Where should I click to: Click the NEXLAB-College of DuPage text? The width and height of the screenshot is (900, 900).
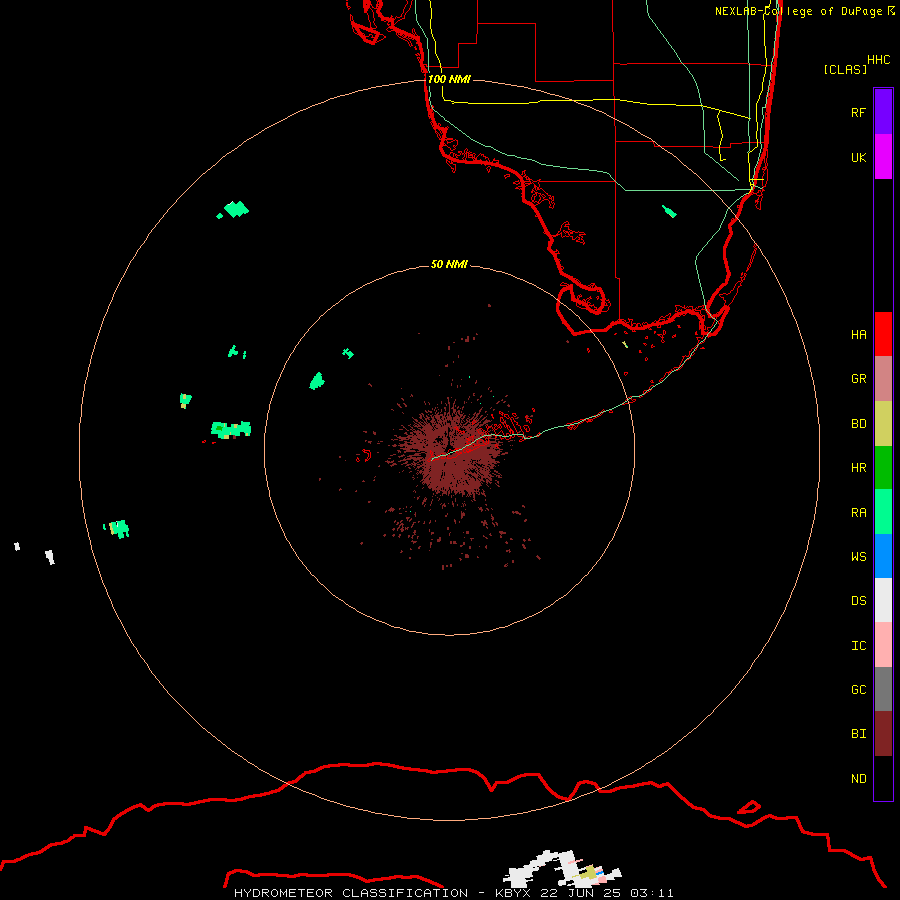[798, 11]
